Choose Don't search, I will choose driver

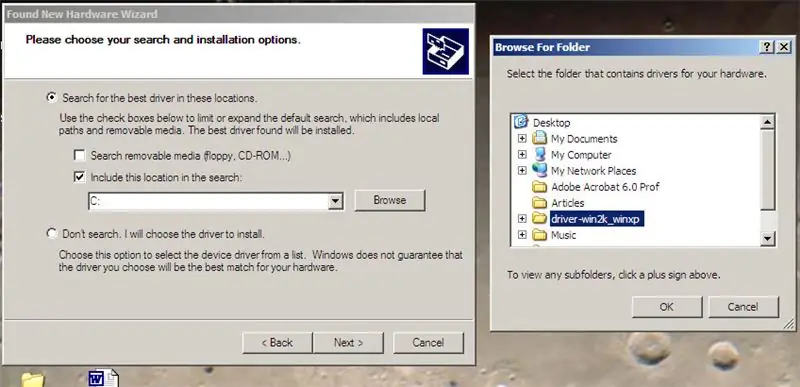(52, 234)
